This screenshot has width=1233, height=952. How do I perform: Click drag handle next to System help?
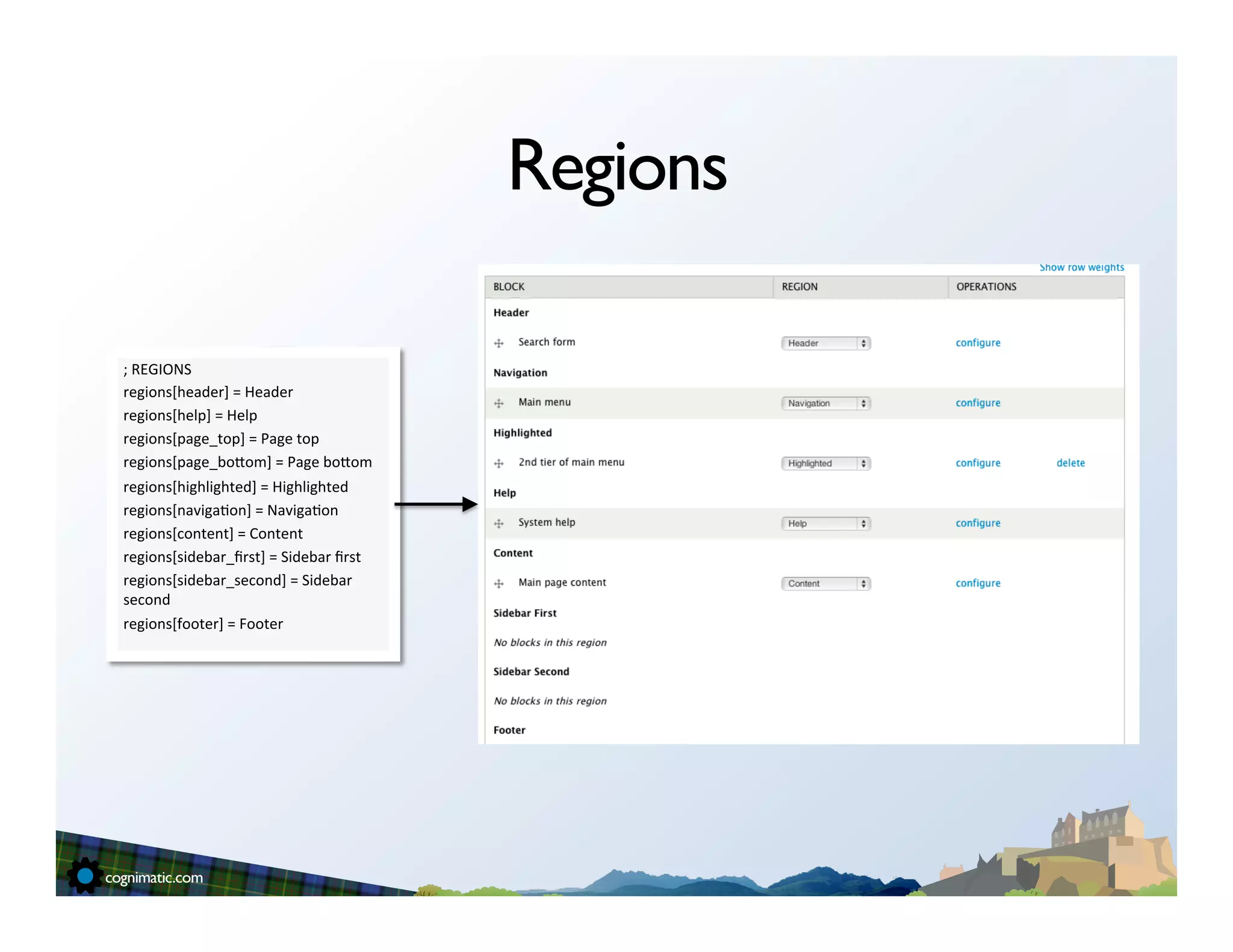[x=498, y=524]
